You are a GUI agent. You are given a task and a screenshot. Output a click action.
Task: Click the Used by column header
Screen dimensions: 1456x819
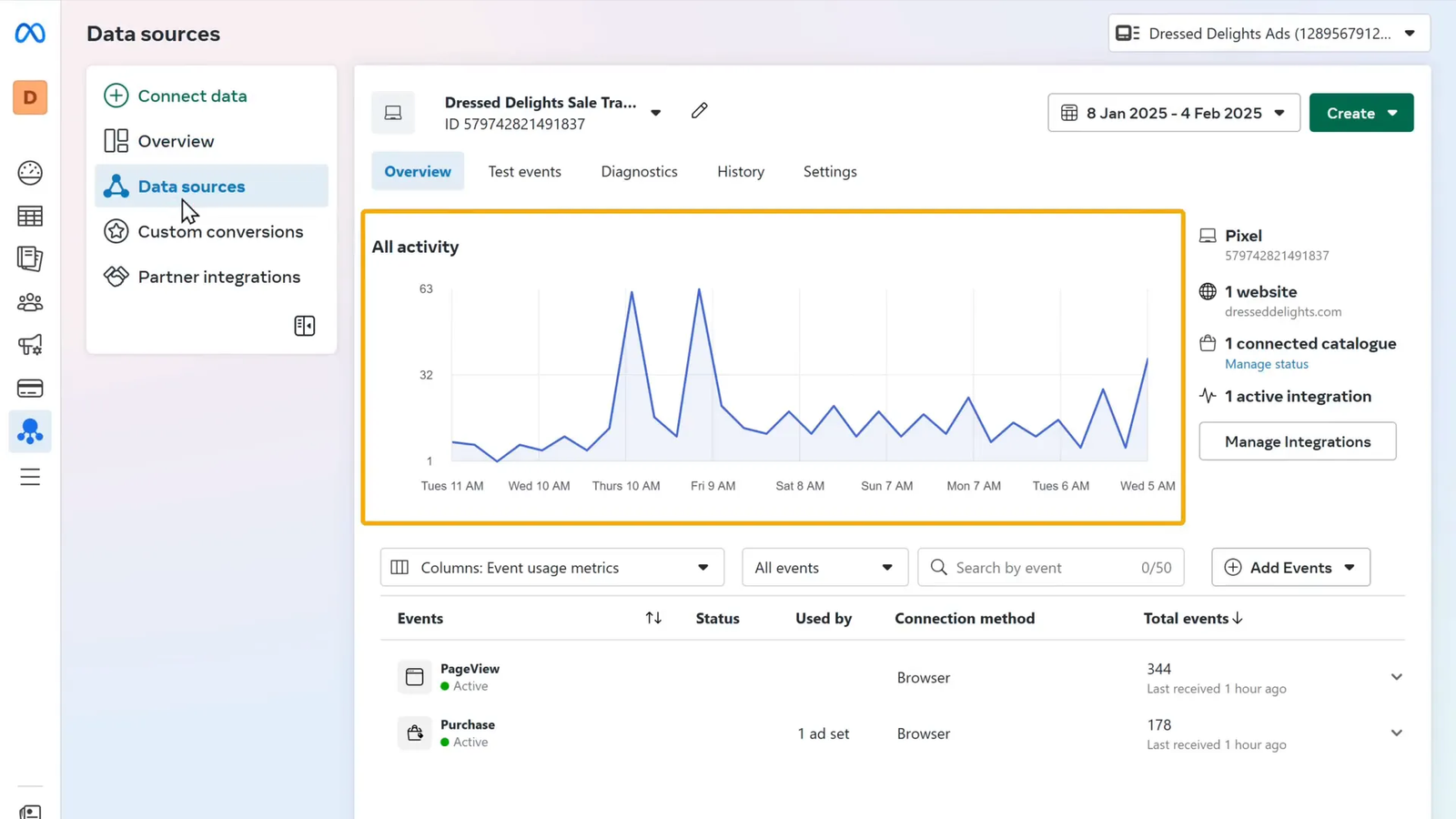coord(824,618)
